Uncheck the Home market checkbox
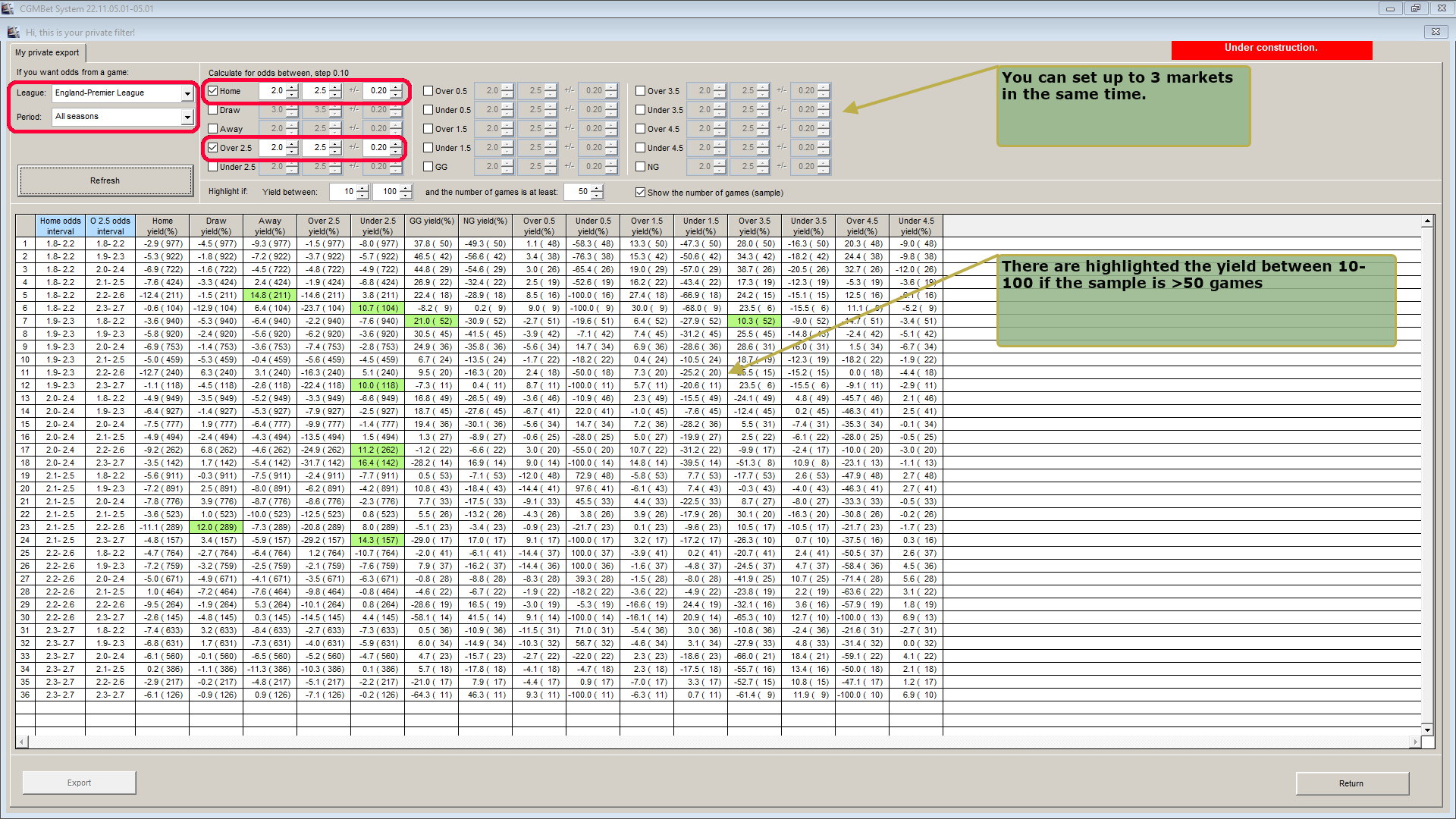Screen dimensions: 1456x819 click(213, 91)
